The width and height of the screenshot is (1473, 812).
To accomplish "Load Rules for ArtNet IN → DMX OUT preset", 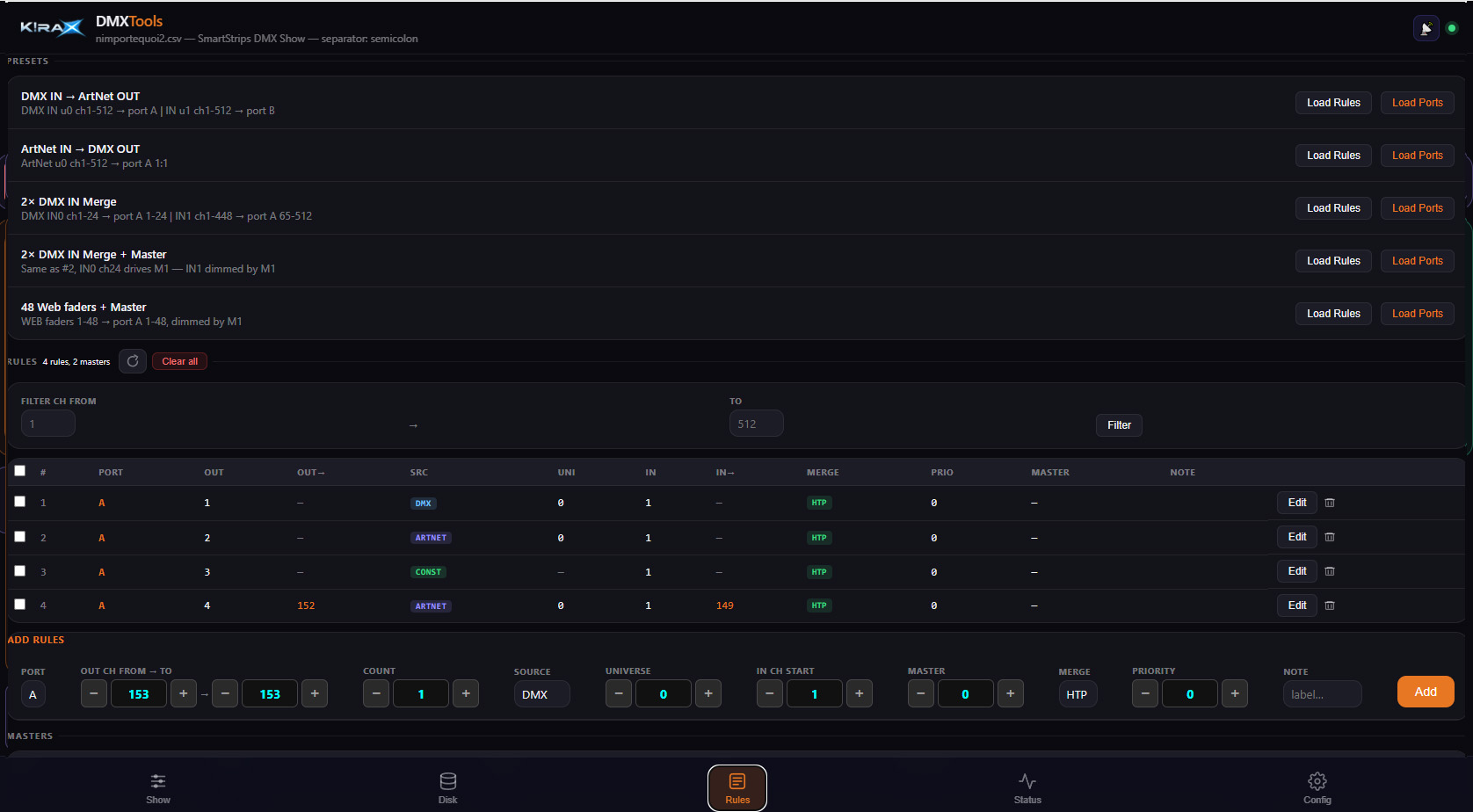I will (1333, 156).
